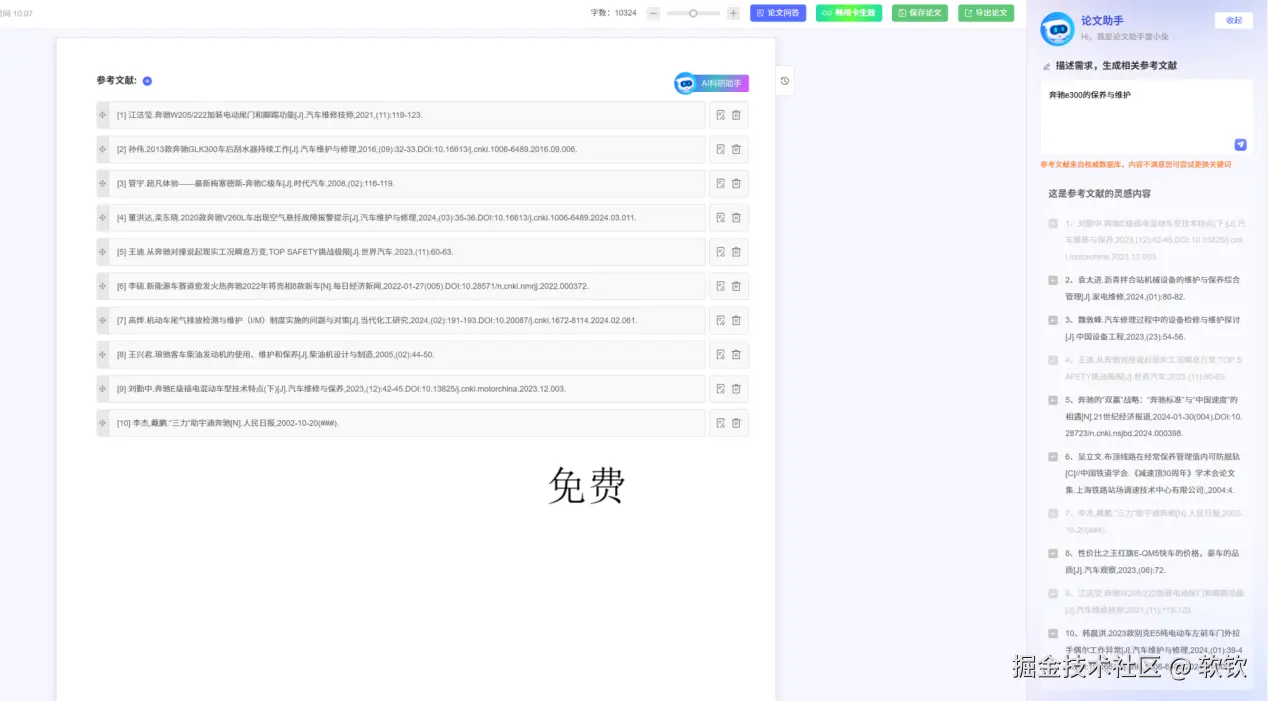Toggle checkbox for suggestion 4 王迪

1053,360
